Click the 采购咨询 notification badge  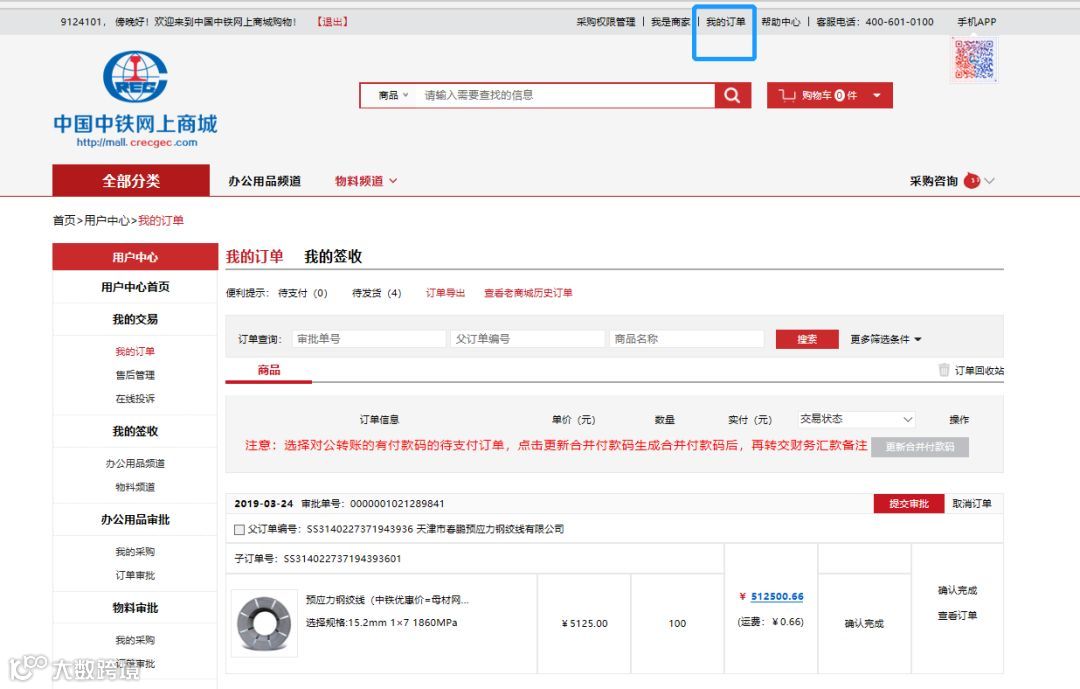pos(972,181)
